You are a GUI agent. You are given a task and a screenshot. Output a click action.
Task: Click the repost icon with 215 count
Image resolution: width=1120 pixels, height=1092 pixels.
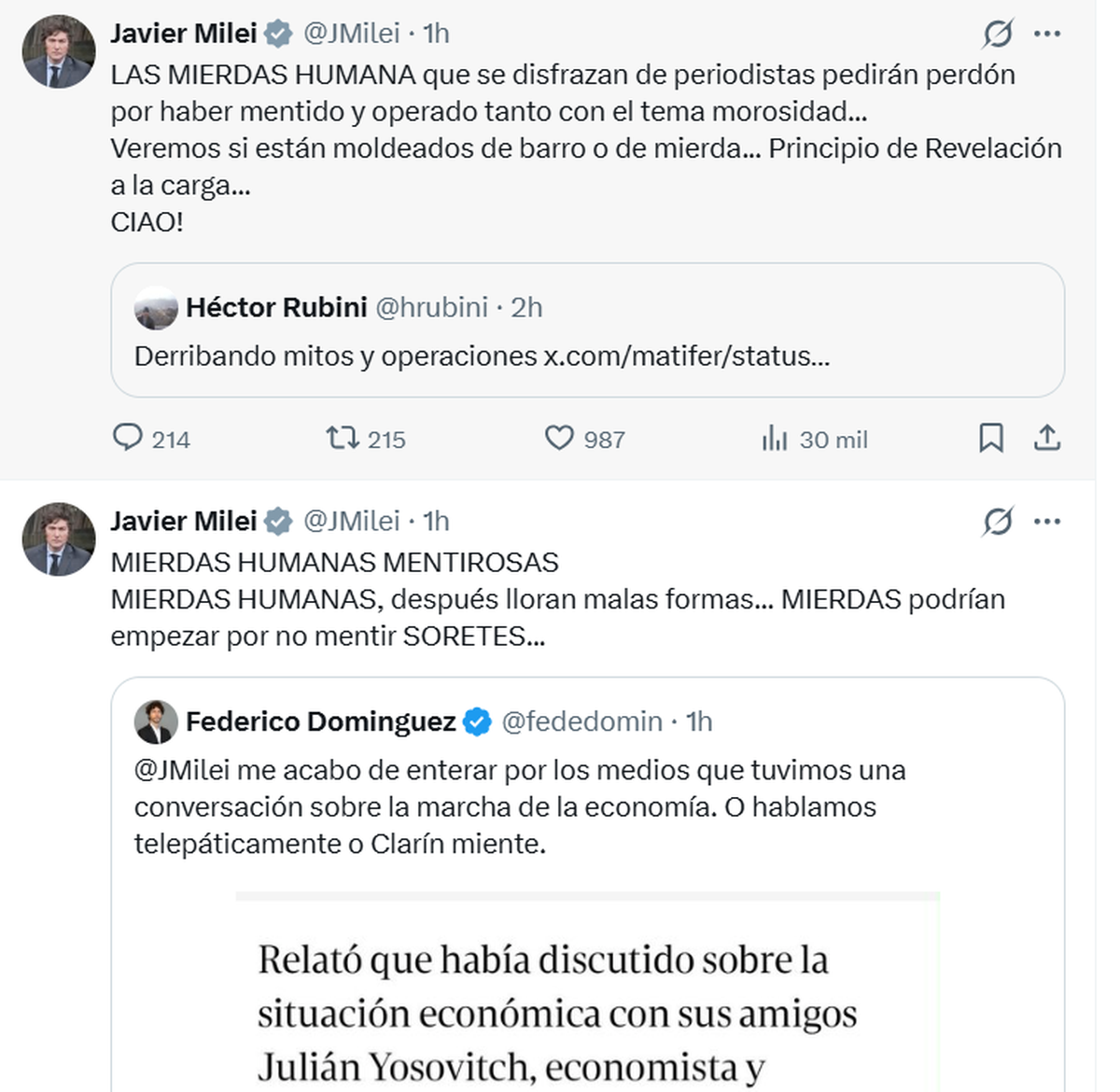coord(343,438)
